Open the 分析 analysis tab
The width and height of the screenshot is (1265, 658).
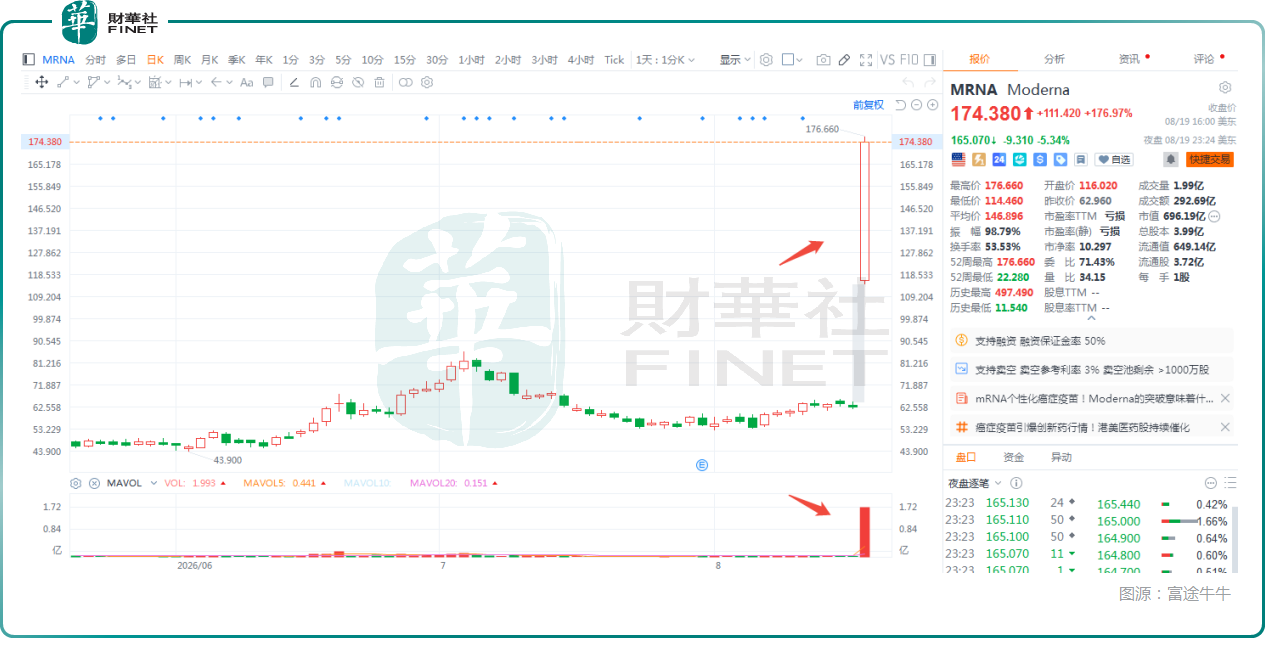[x=1054, y=59]
